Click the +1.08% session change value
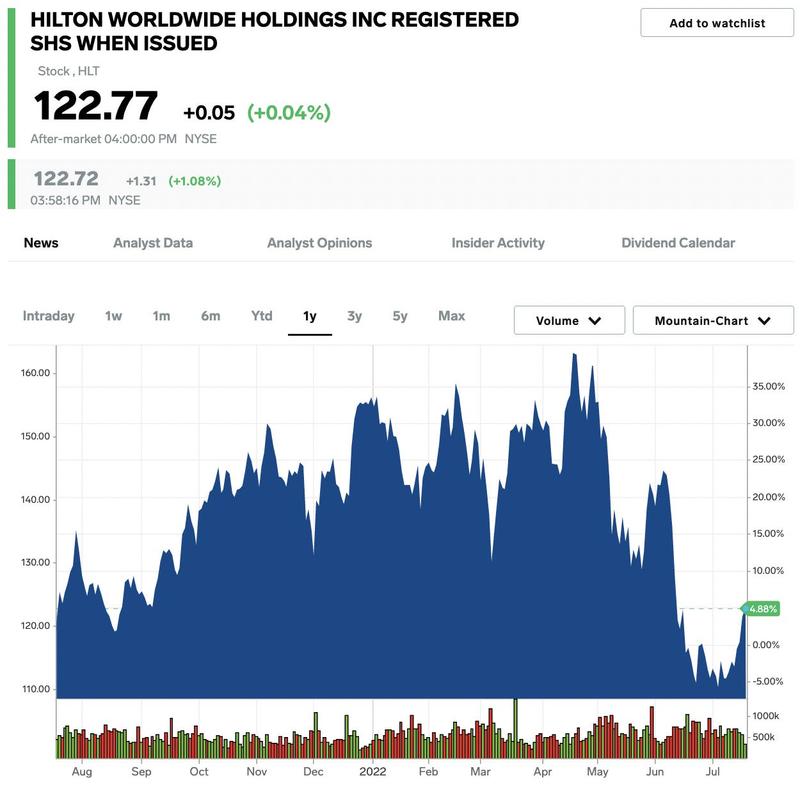800x797 pixels. (x=194, y=181)
